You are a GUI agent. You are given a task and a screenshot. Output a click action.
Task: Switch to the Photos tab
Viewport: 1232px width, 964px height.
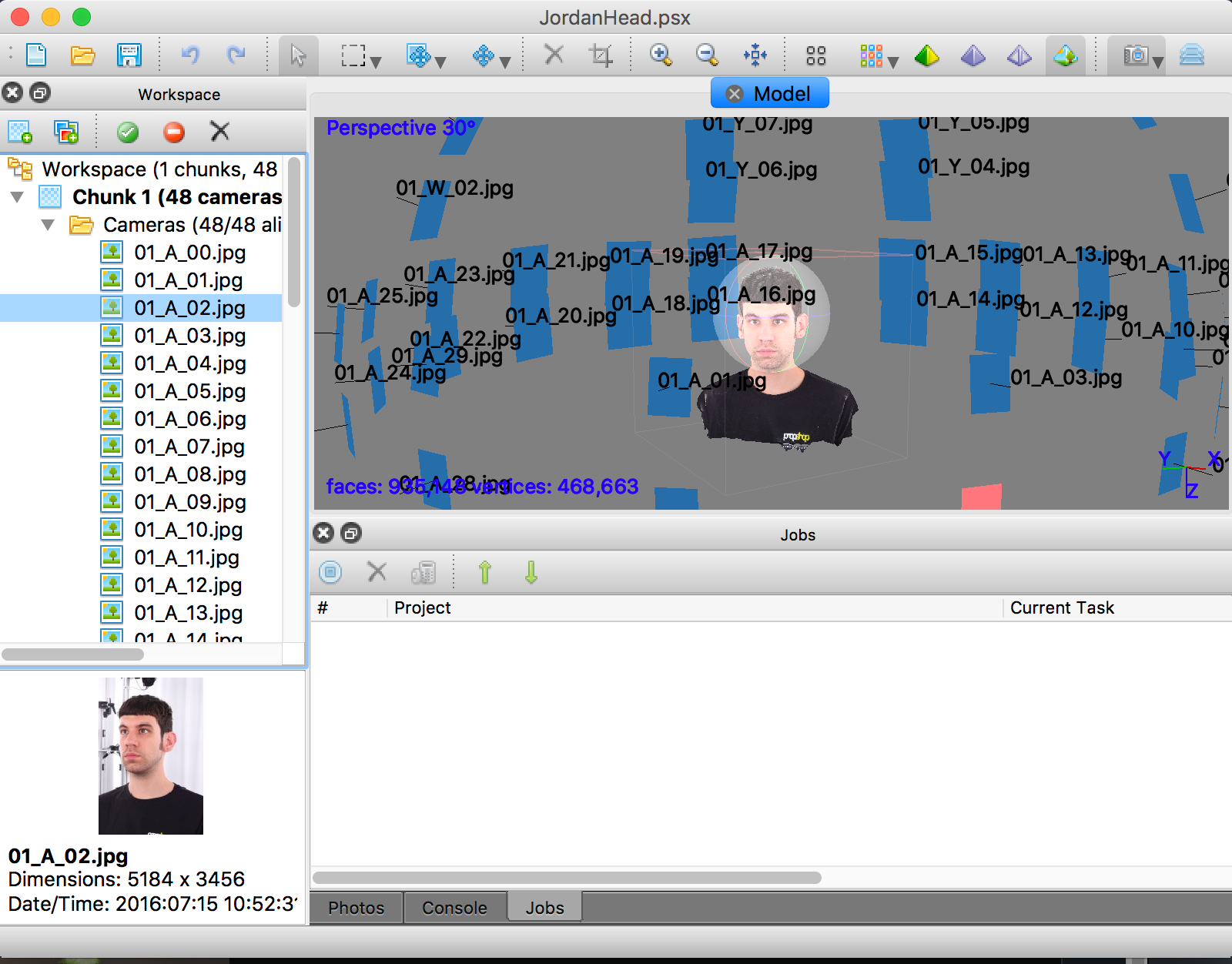(x=356, y=908)
